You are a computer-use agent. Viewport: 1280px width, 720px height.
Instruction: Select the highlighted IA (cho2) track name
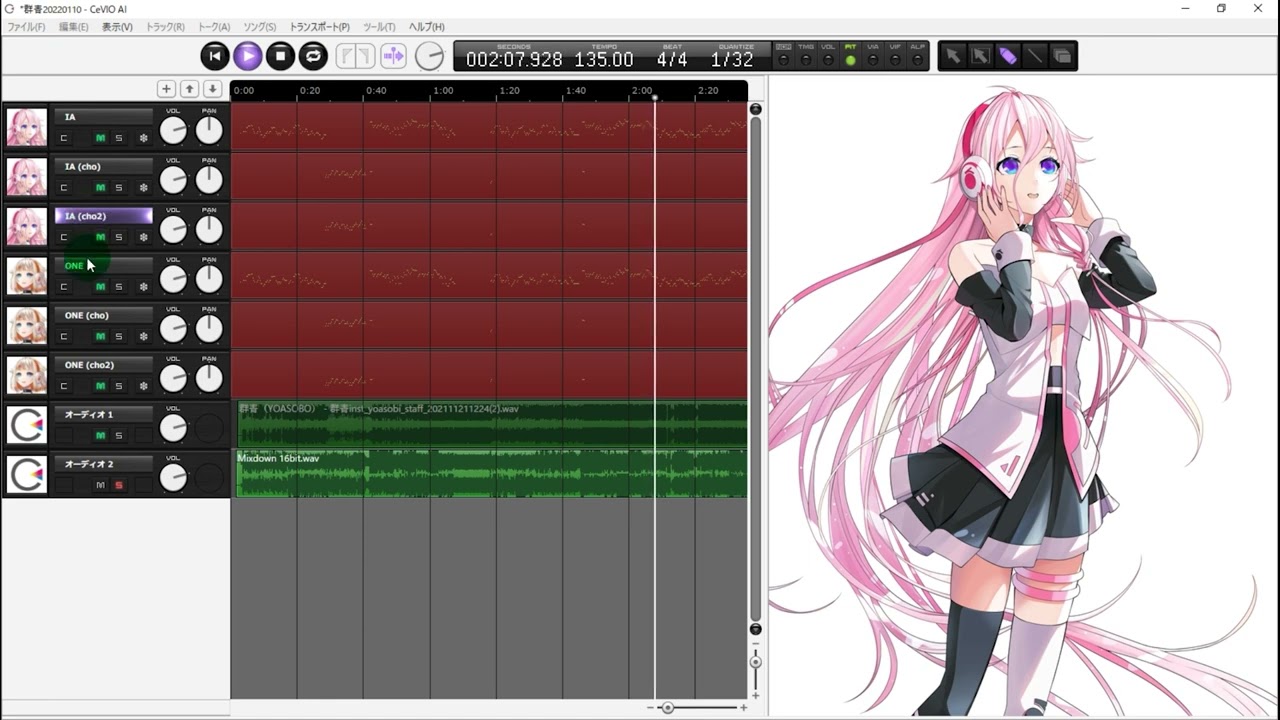(104, 216)
